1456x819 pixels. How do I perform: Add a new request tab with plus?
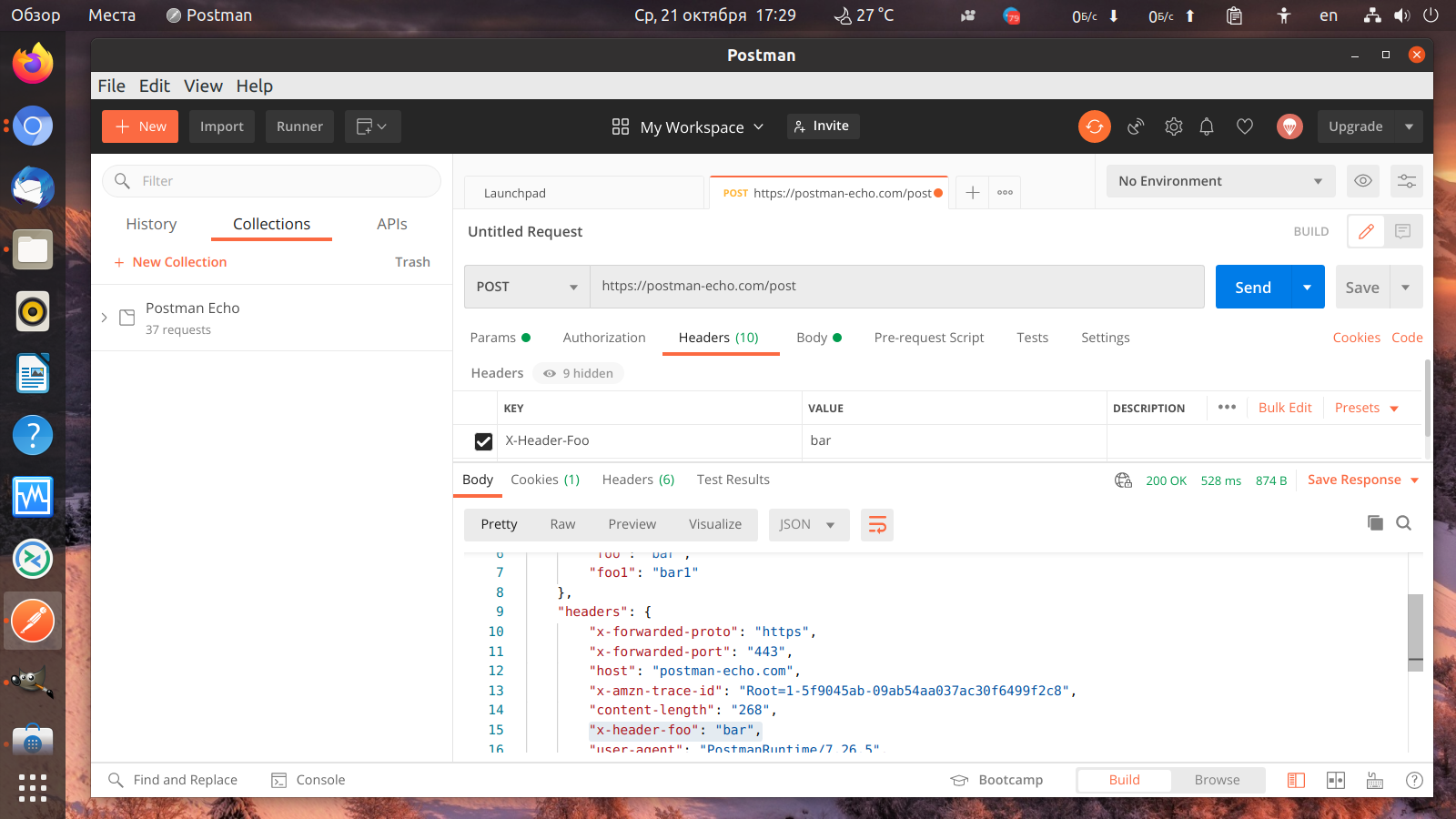(x=973, y=192)
